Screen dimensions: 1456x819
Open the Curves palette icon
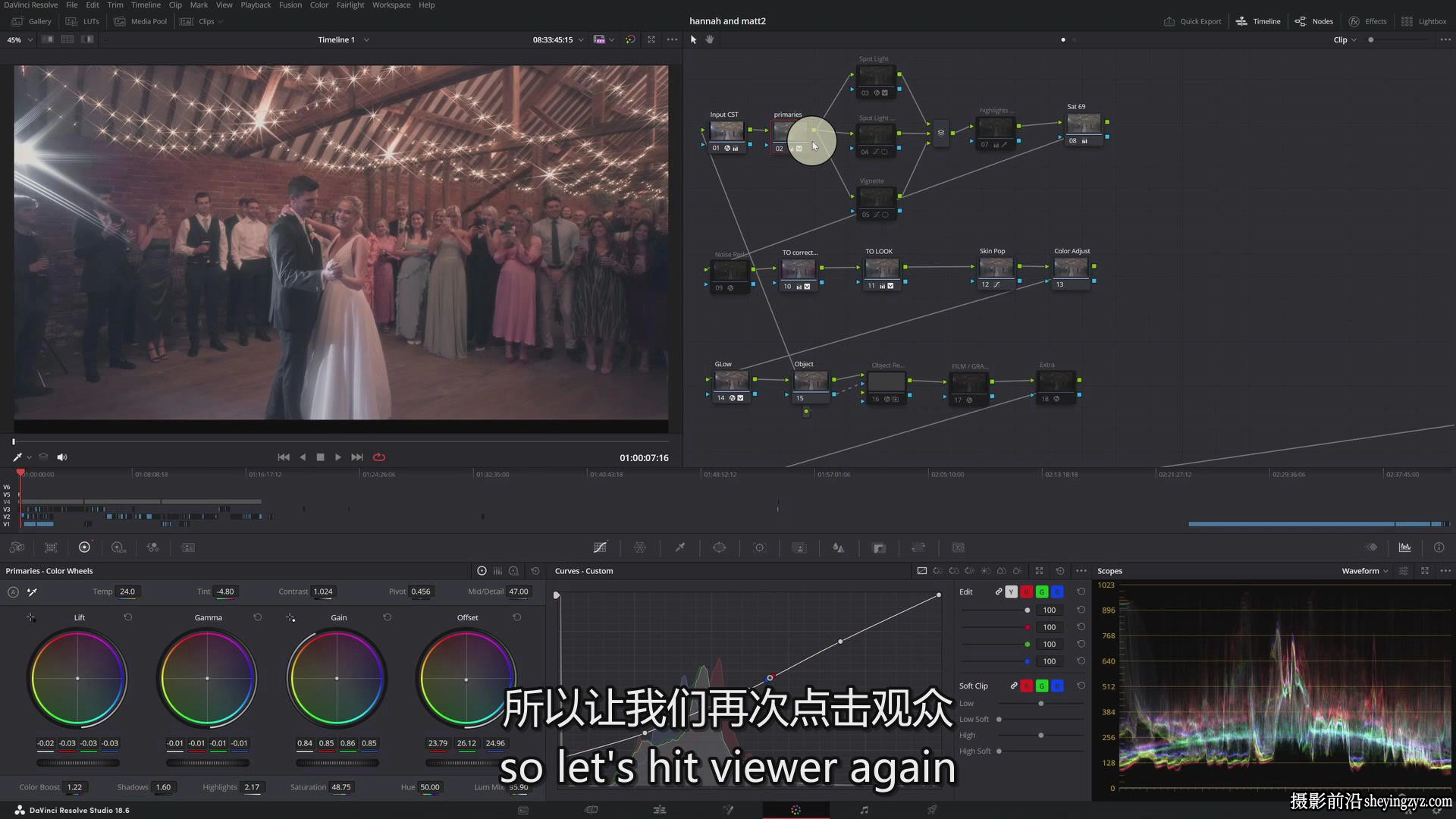click(600, 548)
